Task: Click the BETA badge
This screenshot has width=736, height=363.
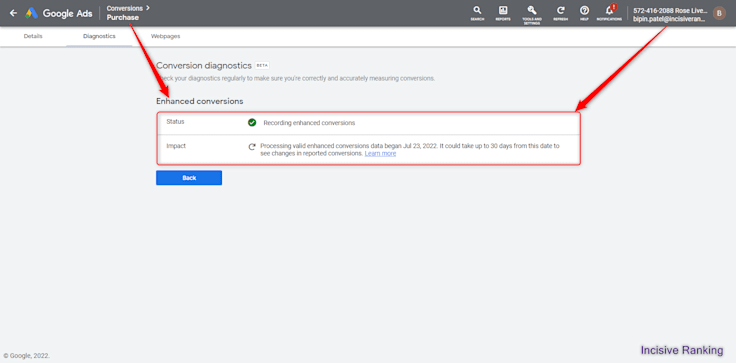Action: coord(262,65)
